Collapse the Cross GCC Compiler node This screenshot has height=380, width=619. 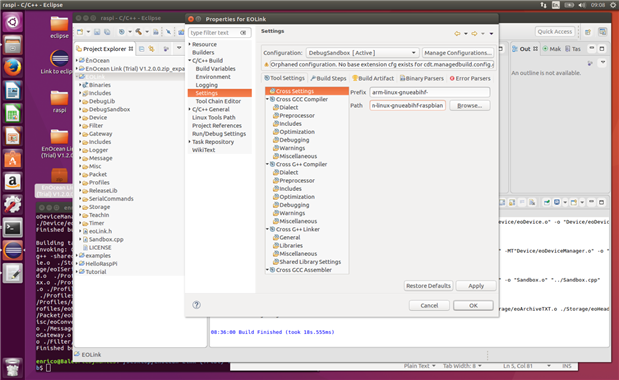click(267, 99)
